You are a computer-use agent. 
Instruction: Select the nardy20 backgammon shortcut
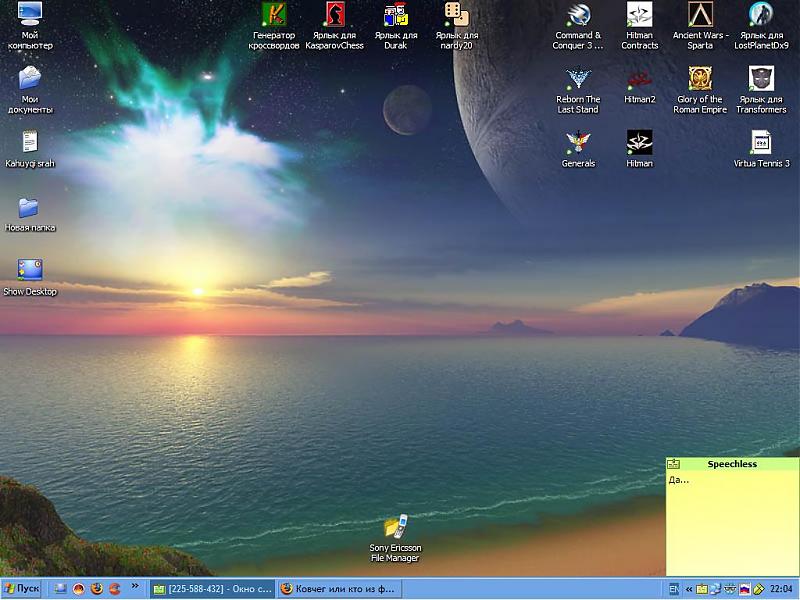[x=456, y=15]
